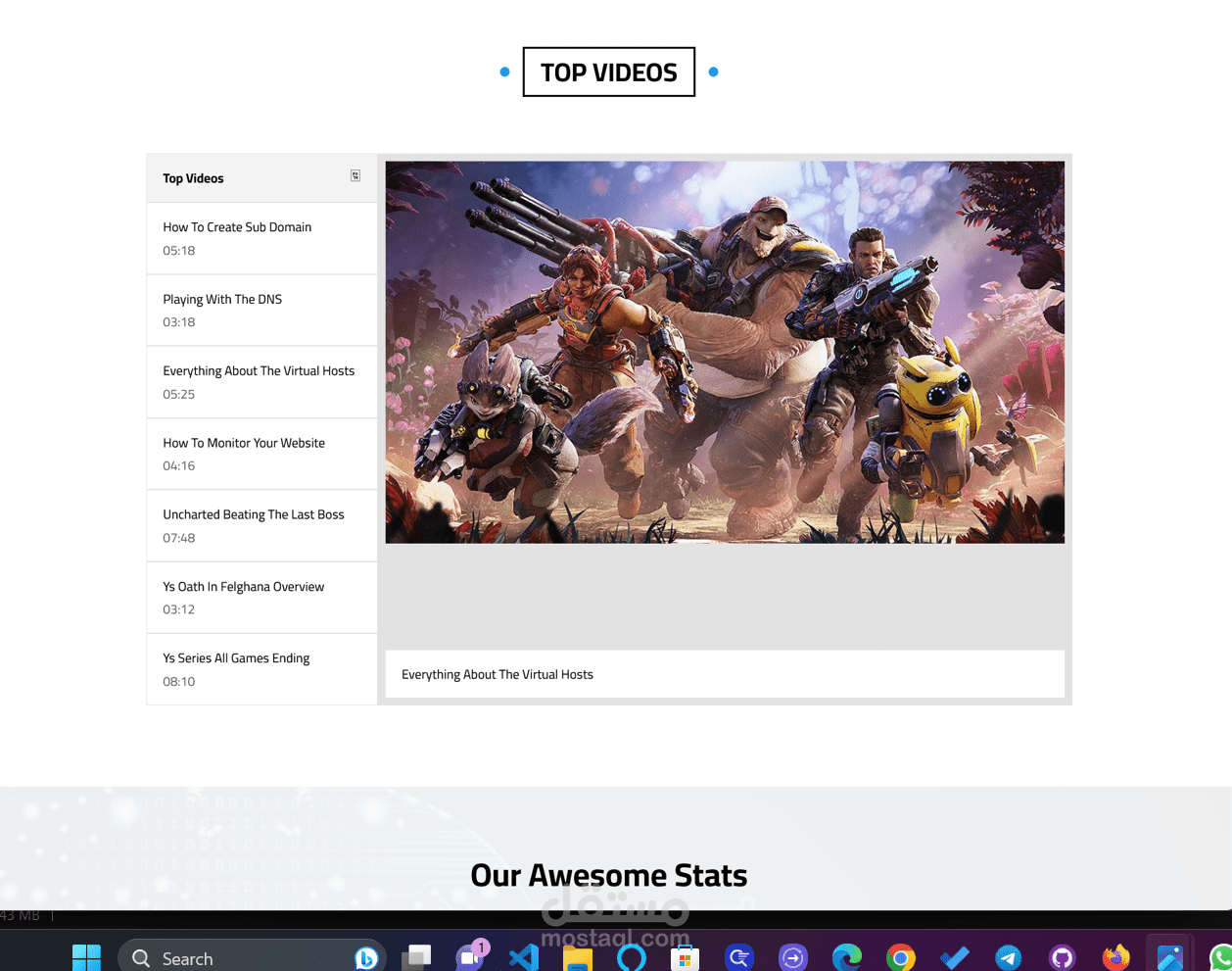Viewport: 1232px width, 971px height.
Task: Open Google Chrome from taskbar
Action: point(901,957)
